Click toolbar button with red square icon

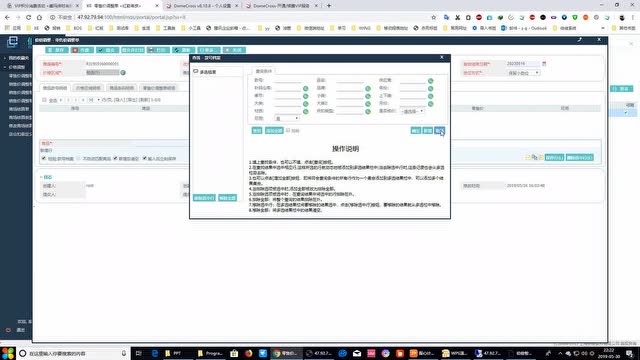click(x=82, y=50)
